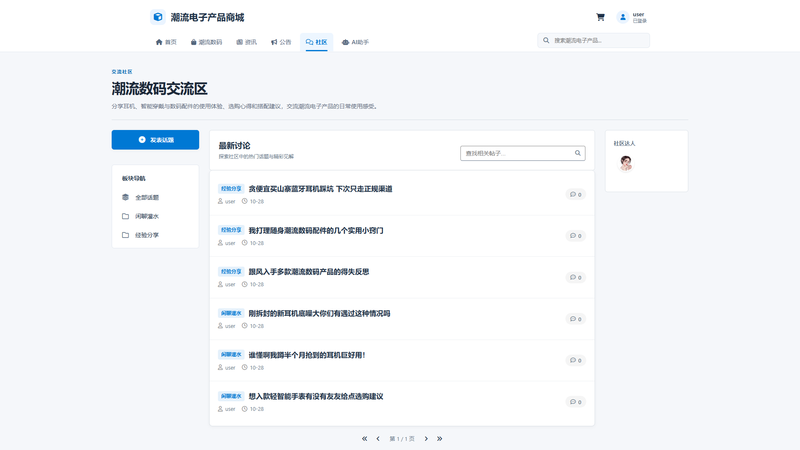The image size is (800, 450).
Task: Focus the product search field in header
Action: point(593,40)
